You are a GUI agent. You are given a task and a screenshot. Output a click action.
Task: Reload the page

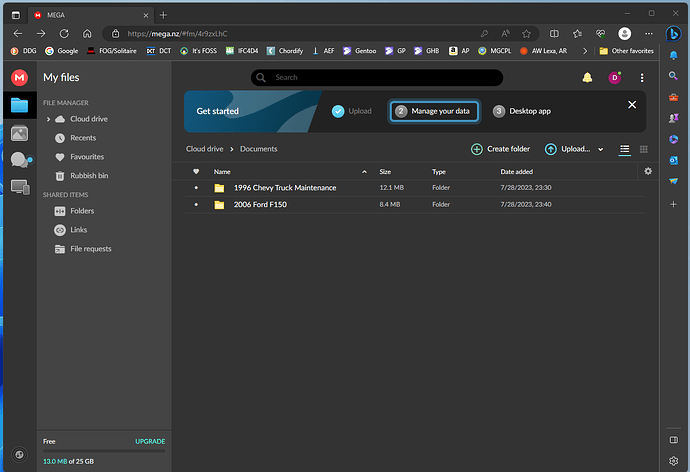point(64,33)
